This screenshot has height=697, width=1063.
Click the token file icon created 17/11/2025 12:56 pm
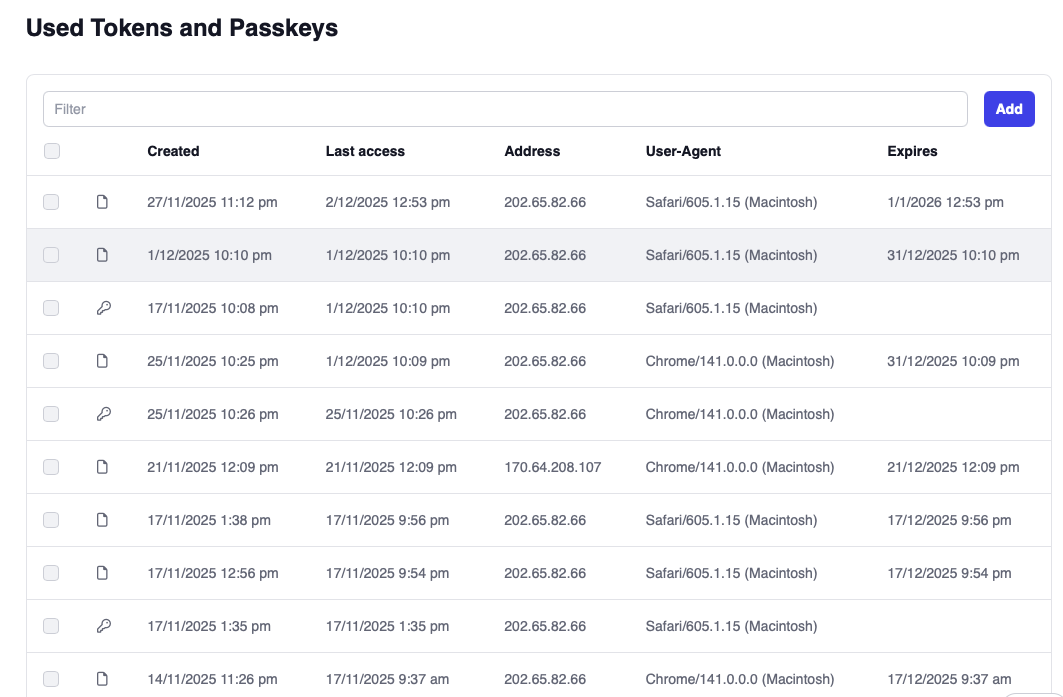[102, 573]
